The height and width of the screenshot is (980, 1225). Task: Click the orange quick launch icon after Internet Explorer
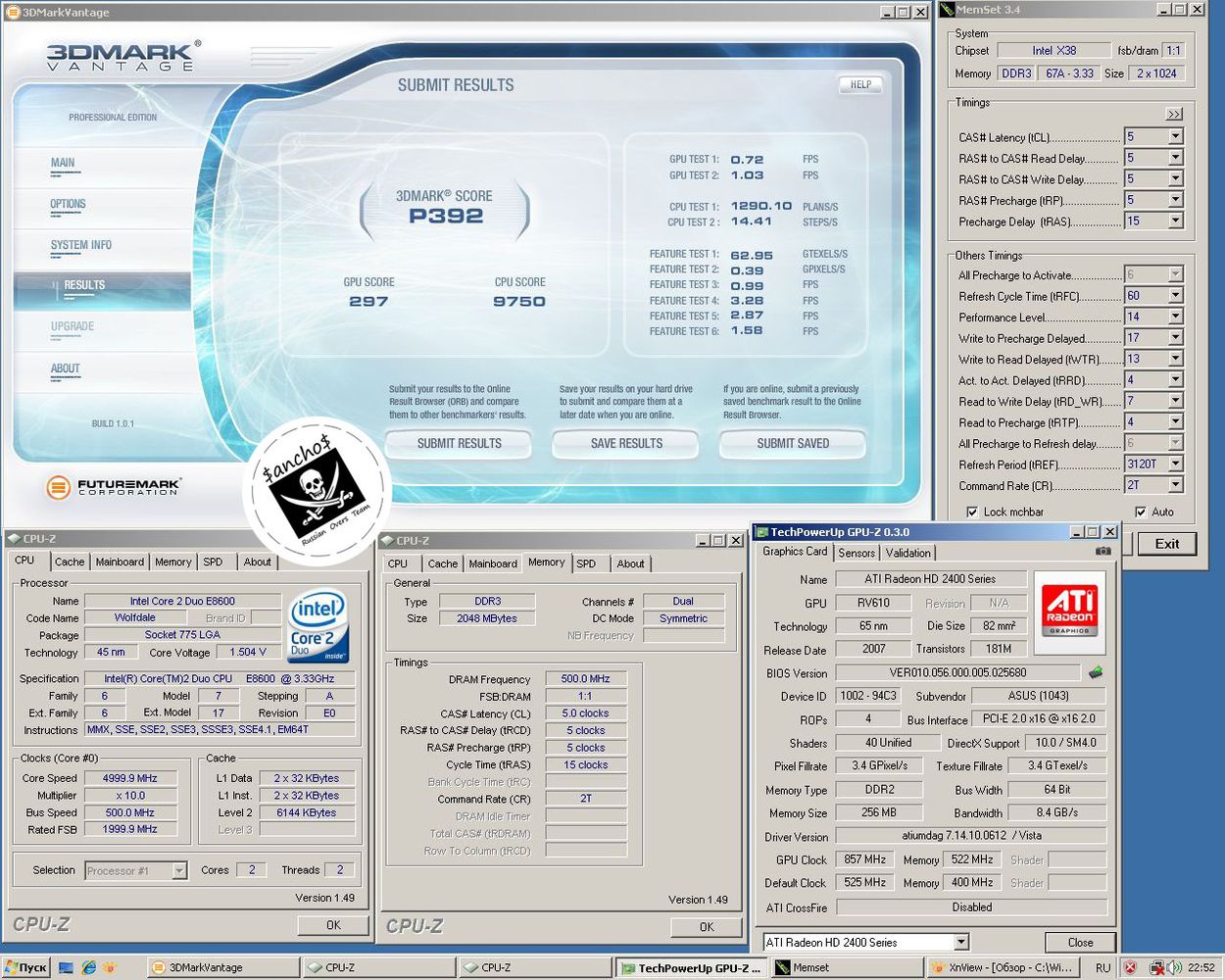(110, 967)
